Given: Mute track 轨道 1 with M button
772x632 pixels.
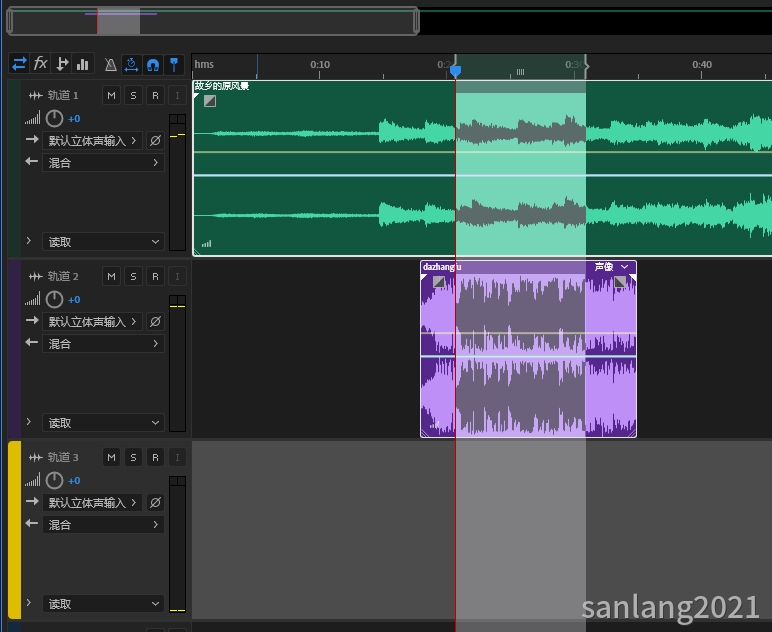Looking at the screenshot, I should pyautogui.click(x=111, y=95).
